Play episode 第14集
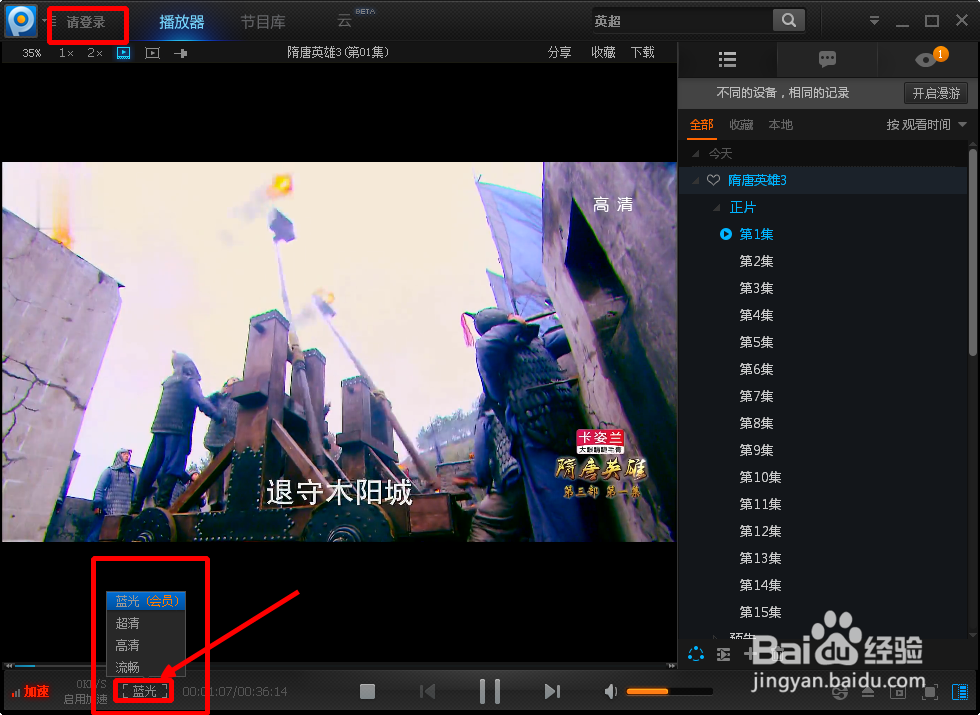Viewport: 980px width, 715px height. click(760, 585)
